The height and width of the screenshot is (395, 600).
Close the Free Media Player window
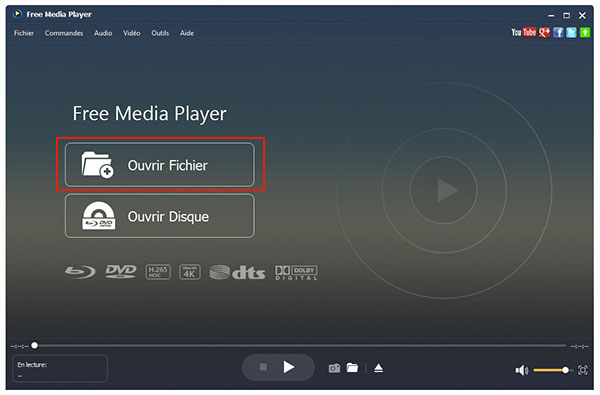[x=582, y=16]
